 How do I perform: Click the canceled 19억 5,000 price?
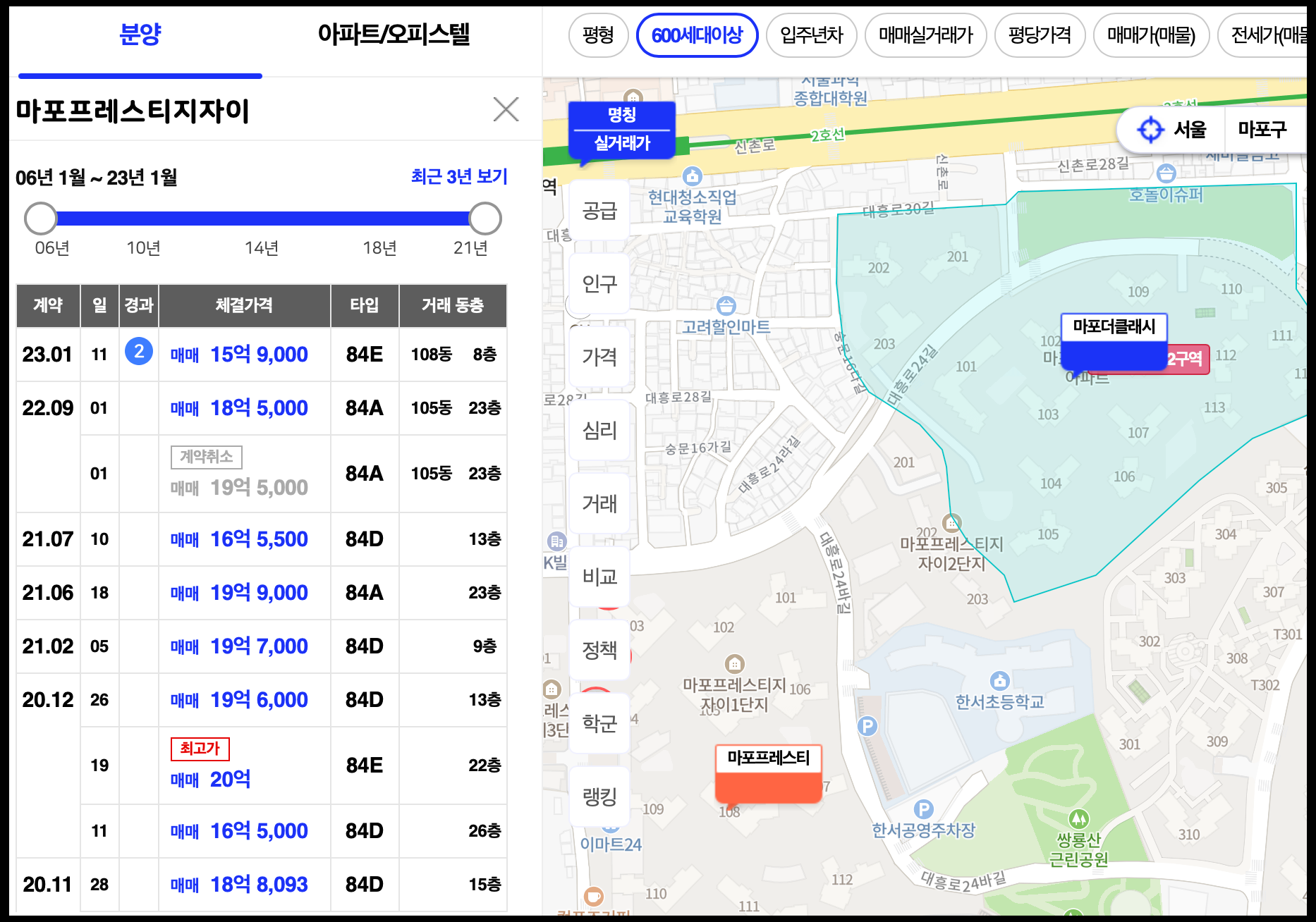pos(239,488)
